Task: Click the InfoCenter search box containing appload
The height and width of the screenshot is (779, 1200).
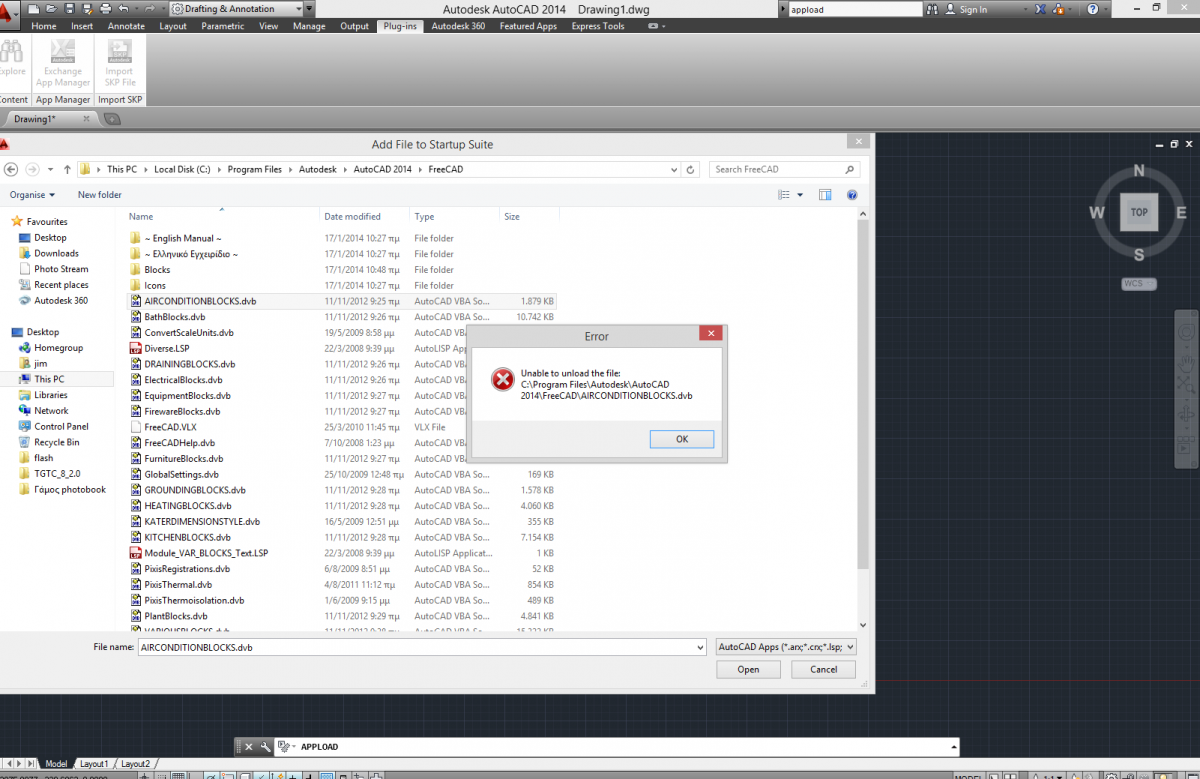Action: point(854,9)
